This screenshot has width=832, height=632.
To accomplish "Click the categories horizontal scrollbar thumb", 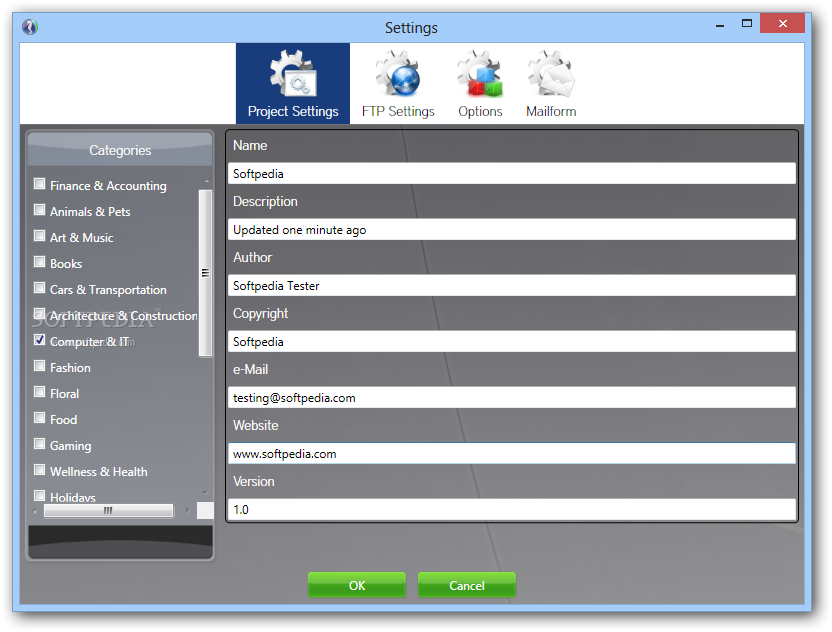I will (108, 510).
